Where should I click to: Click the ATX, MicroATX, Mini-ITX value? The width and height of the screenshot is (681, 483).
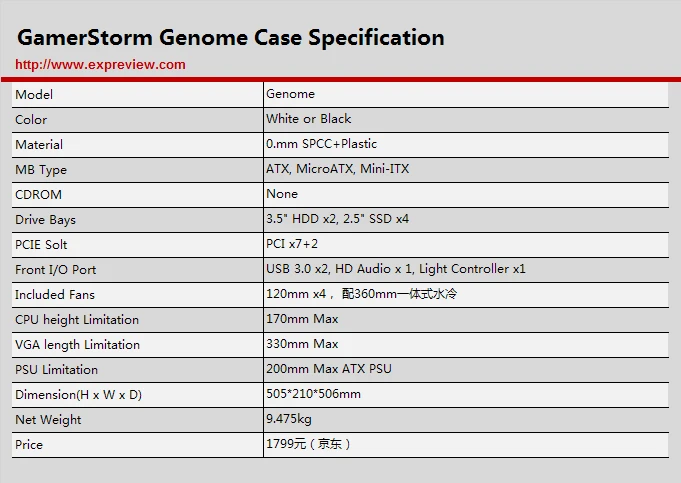click(x=337, y=169)
